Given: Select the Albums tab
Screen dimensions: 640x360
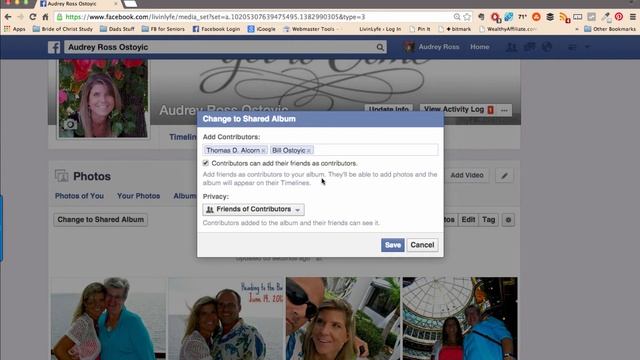Looking at the screenshot, I should point(185,196).
